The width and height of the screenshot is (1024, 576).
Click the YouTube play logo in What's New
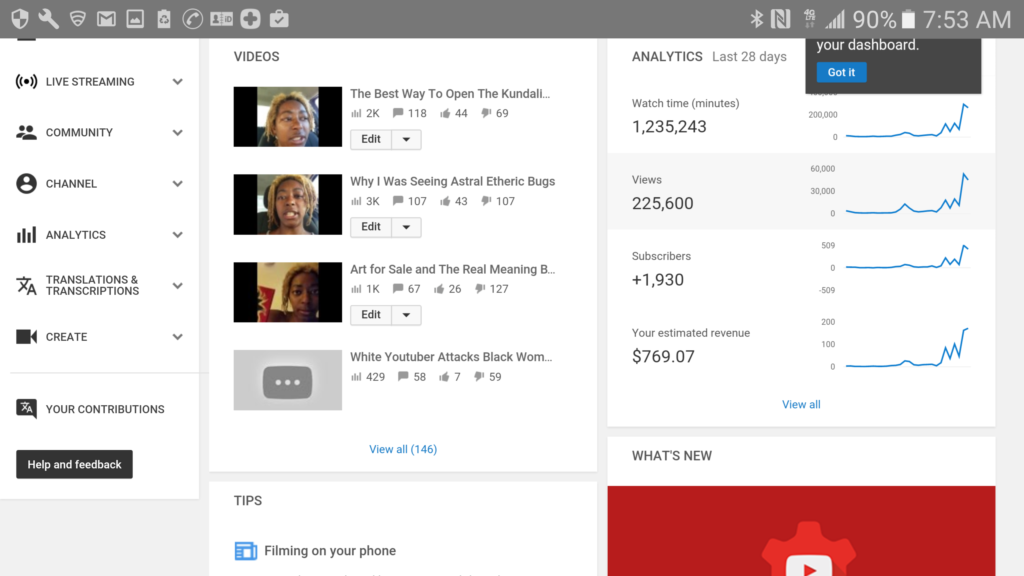(x=808, y=566)
